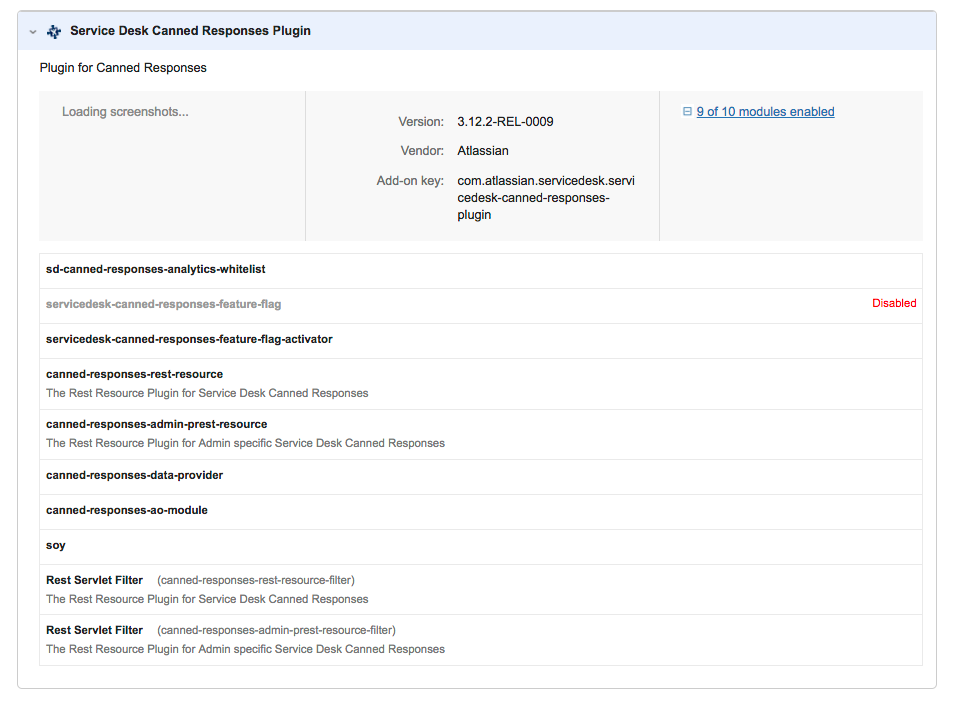This screenshot has width=963, height=710.
Task: Click the Loading screenshots placeholder text
Action: click(125, 112)
